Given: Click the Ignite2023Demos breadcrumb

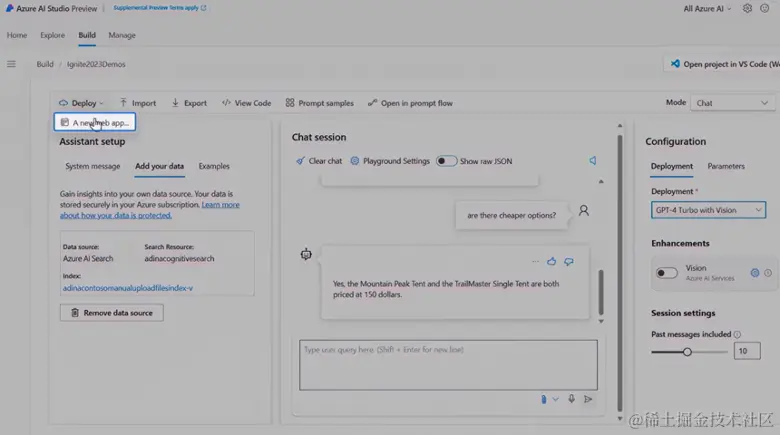Looking at the screenshot, I should 96,64.
